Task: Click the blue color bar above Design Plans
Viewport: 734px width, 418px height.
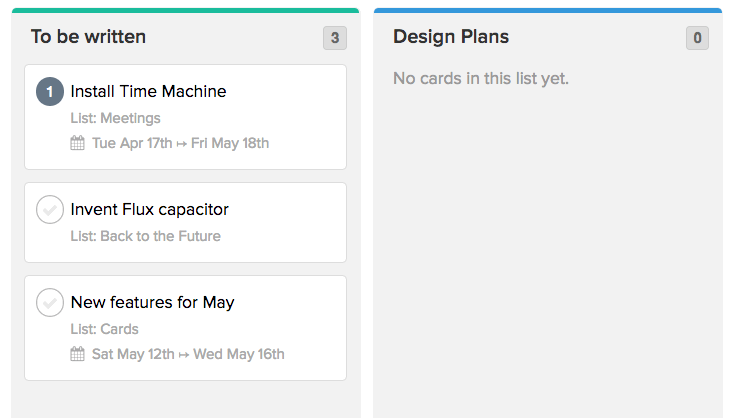Action: [548, 10]
